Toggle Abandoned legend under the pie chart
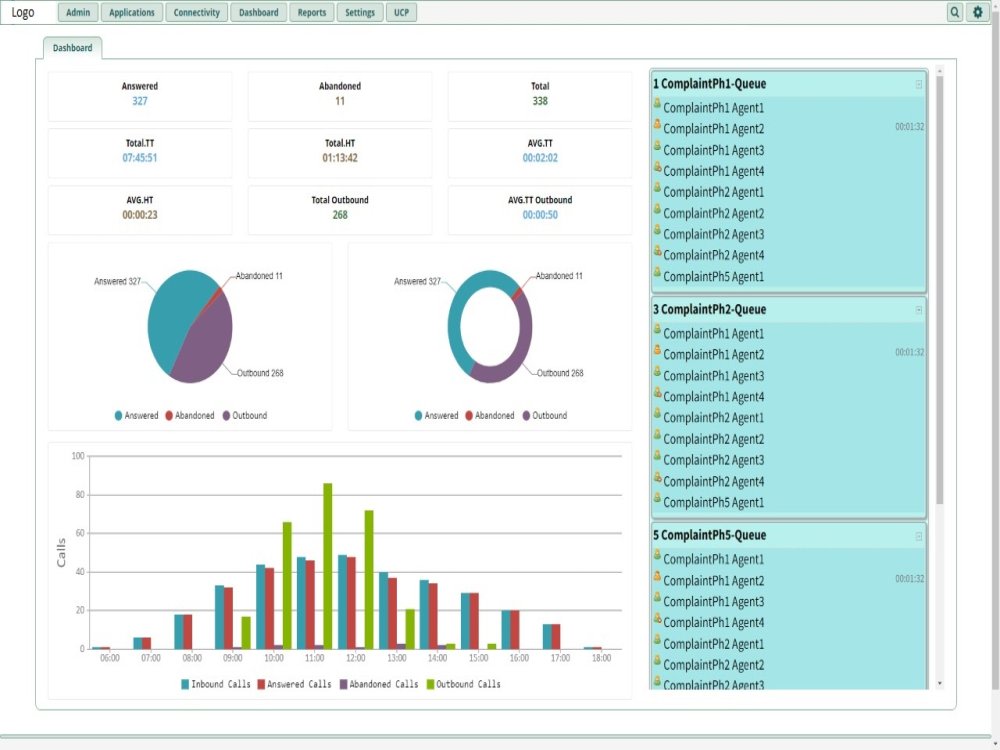 point(190,416)
